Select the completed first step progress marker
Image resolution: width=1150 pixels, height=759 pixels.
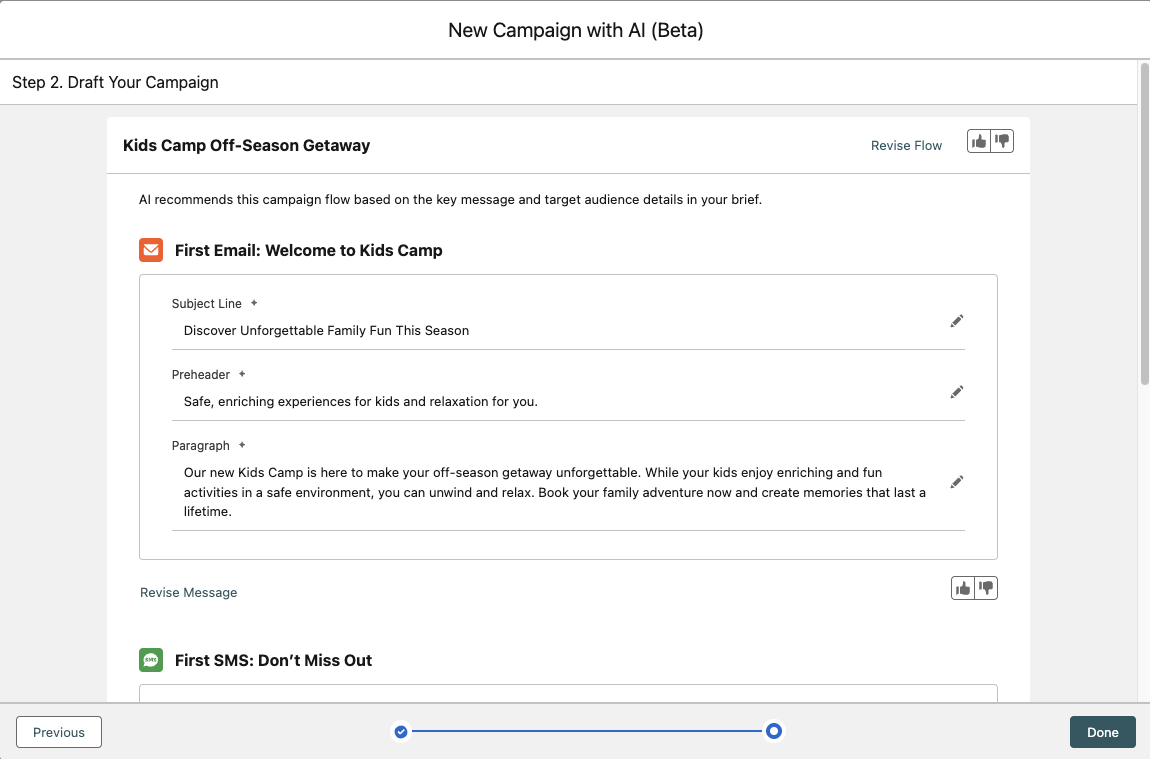[401, 732]
